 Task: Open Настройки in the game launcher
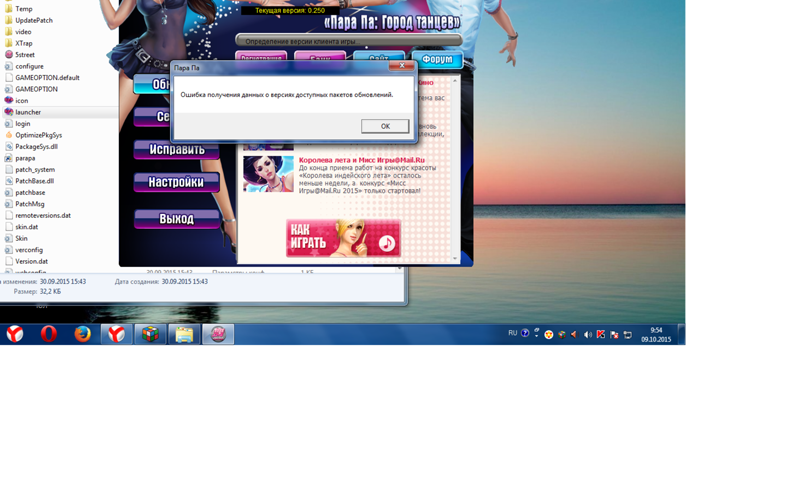pos(177,182)
